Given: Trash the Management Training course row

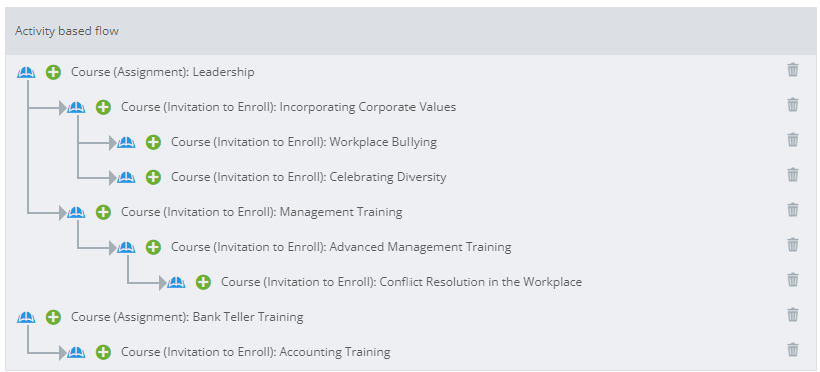Looking at the screenshot, I should (793, 210).
